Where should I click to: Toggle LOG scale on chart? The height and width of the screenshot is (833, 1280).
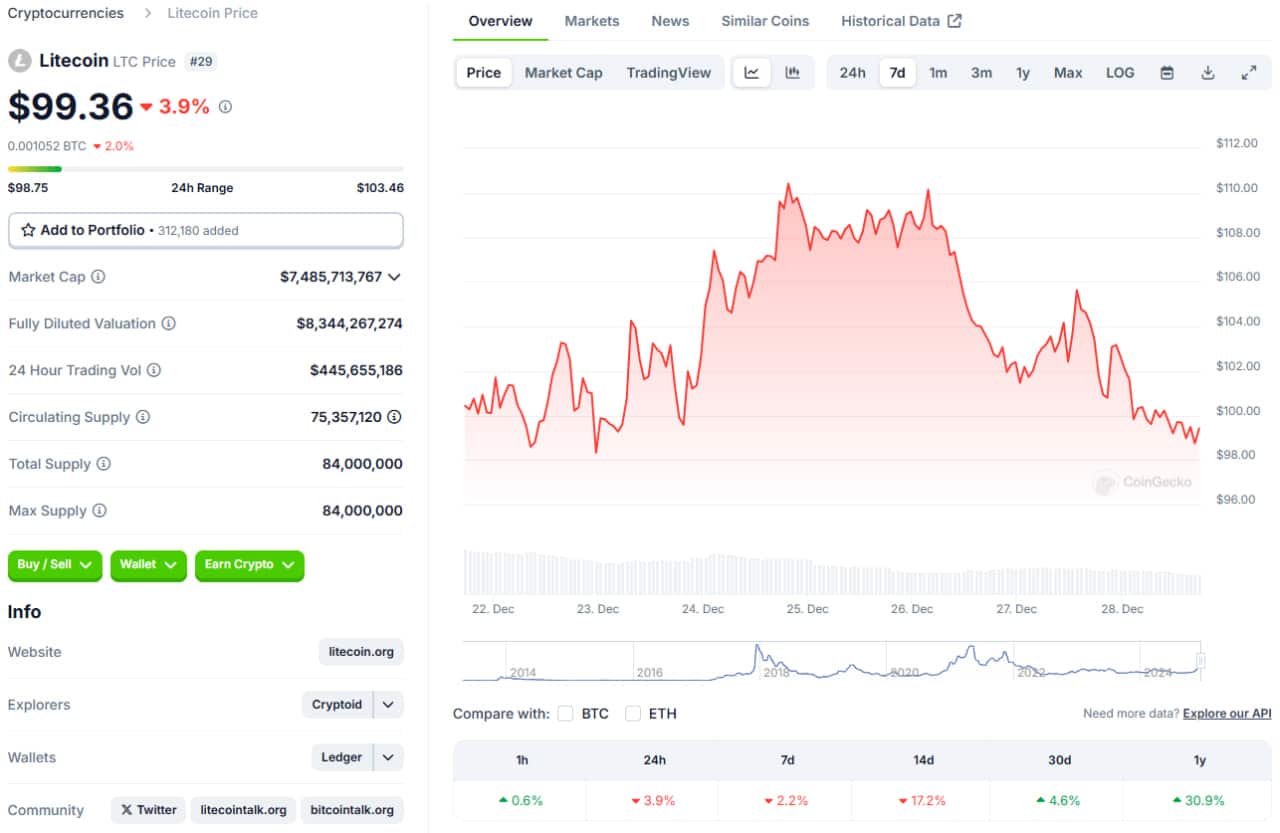click(x=1120, y=73)
